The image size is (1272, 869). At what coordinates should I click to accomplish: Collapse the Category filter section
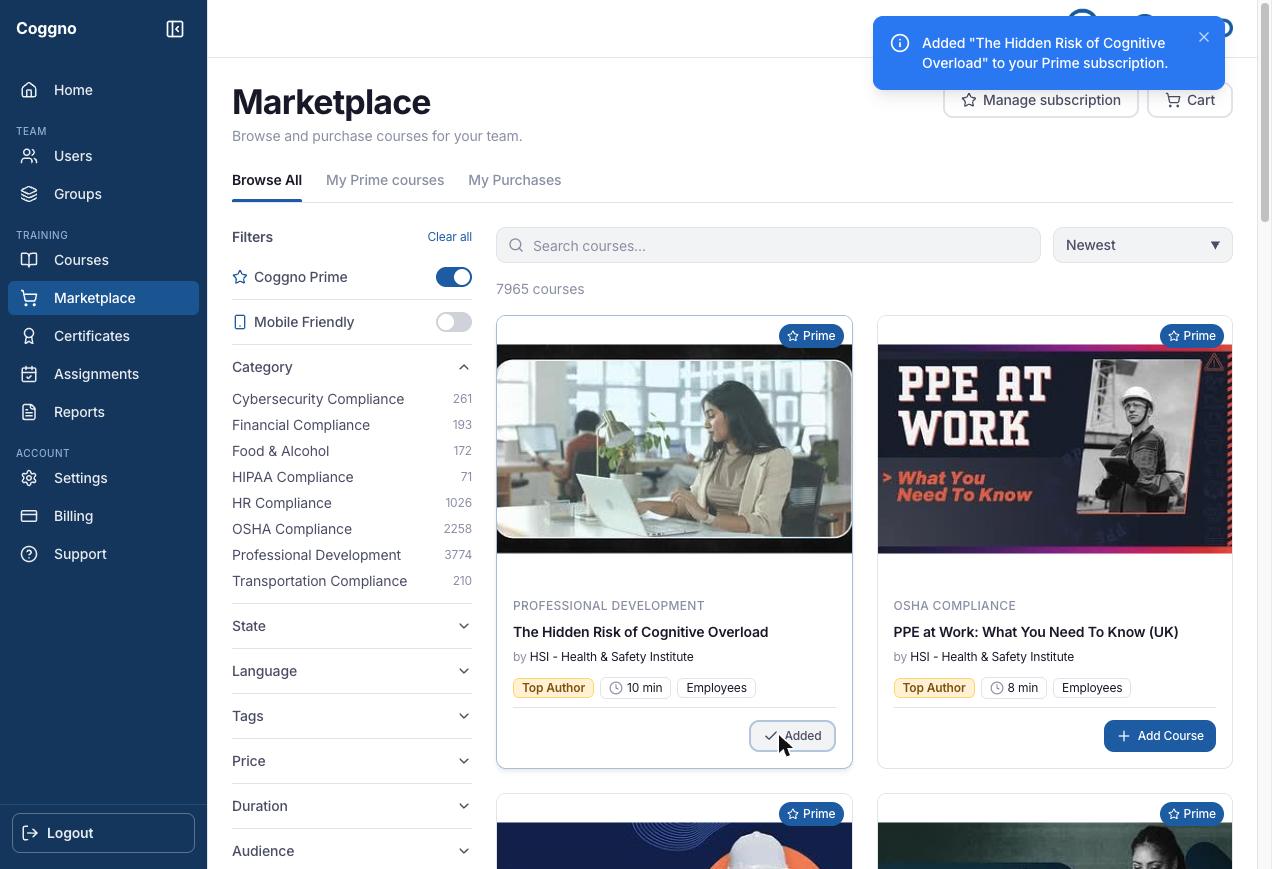click(352, 367)
